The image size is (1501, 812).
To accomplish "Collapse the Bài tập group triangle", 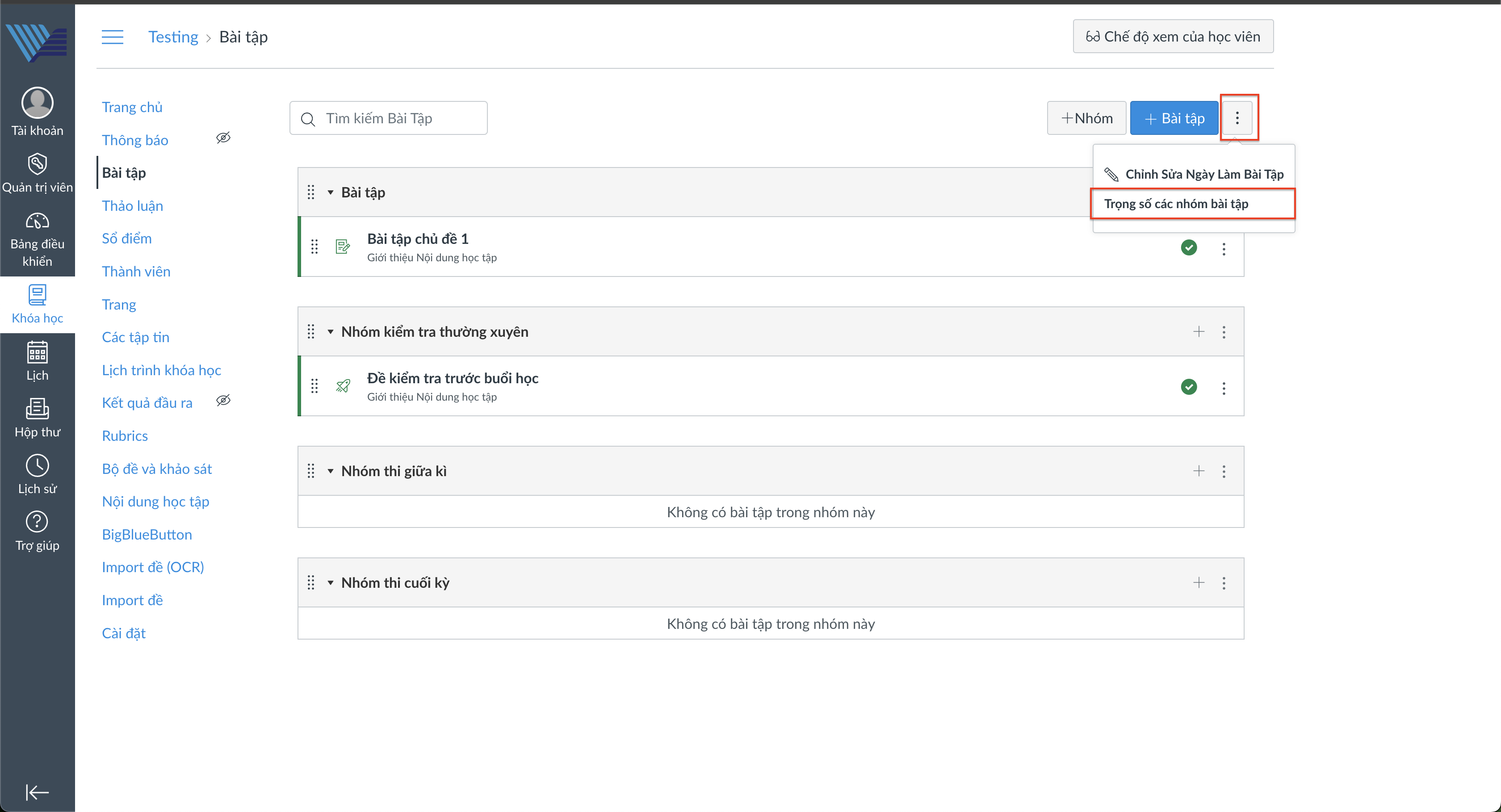I will click(331, 192).
